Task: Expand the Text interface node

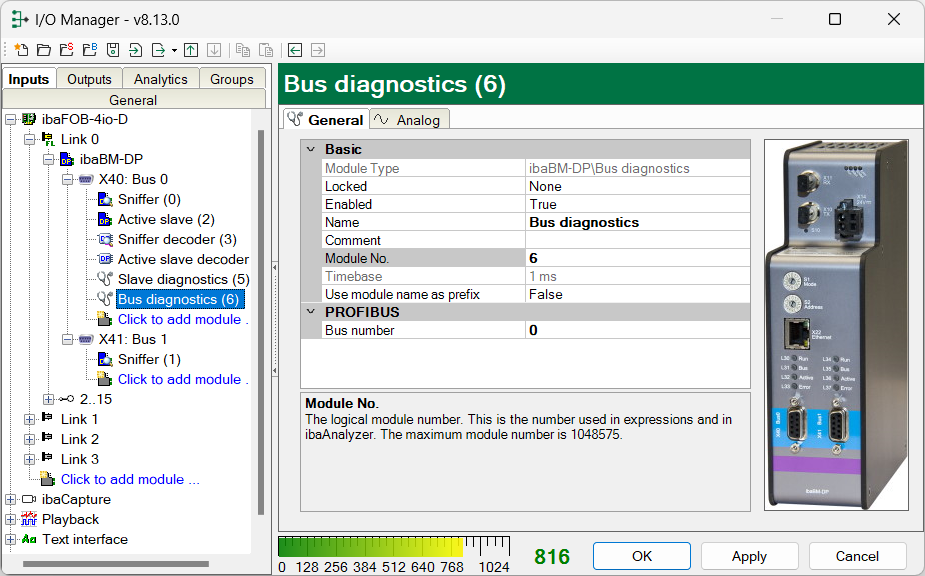Action: tap(10, 539)
